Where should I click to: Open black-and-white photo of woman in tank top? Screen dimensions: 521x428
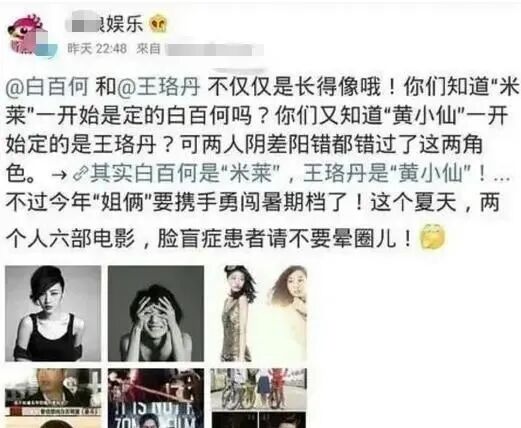53,314
